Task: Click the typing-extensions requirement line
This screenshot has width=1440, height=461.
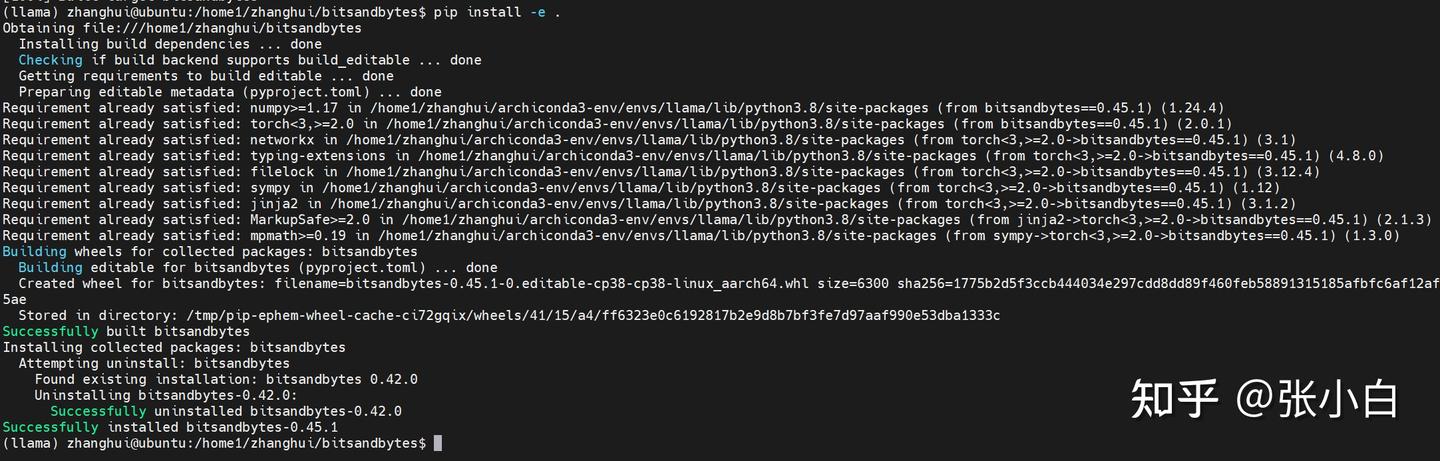Action: coord(692,156)
